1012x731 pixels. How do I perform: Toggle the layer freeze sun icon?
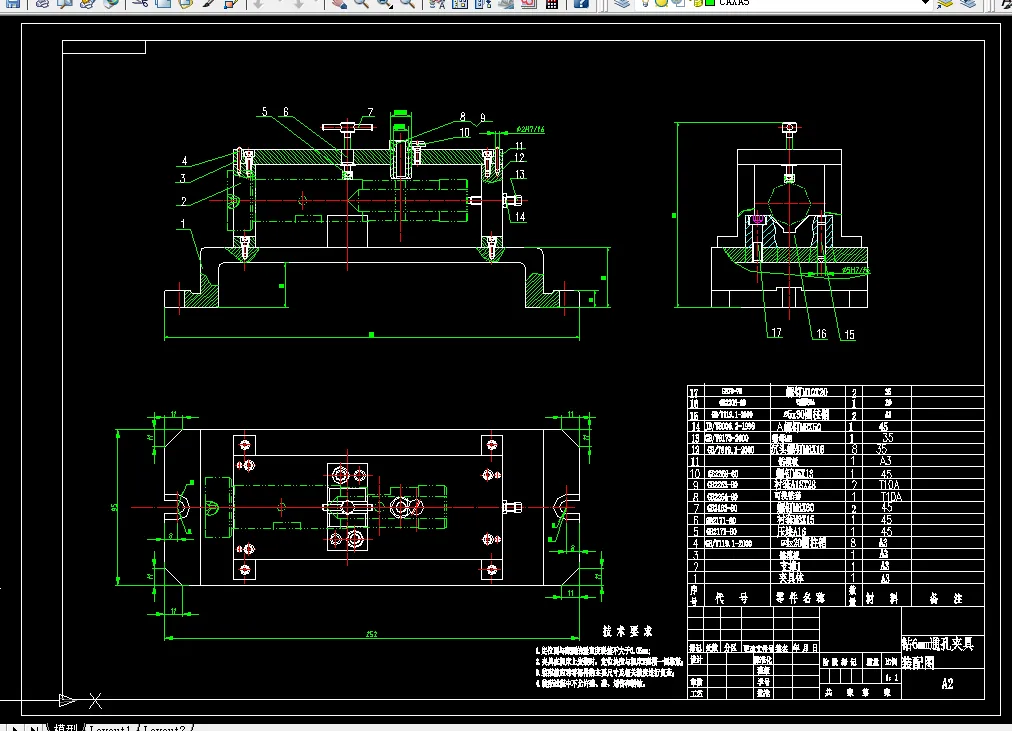click(661, 3)
